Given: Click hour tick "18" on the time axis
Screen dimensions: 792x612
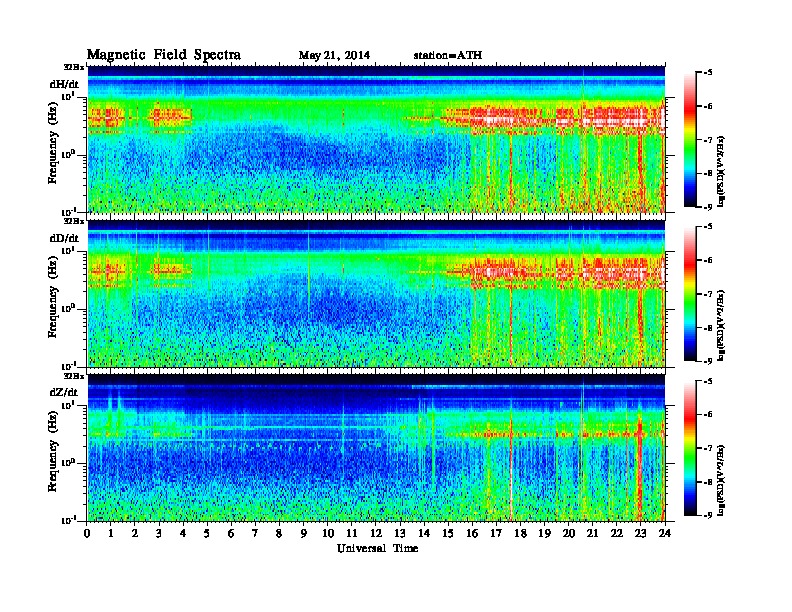Looking at the screenshot, I should point(520,533).
